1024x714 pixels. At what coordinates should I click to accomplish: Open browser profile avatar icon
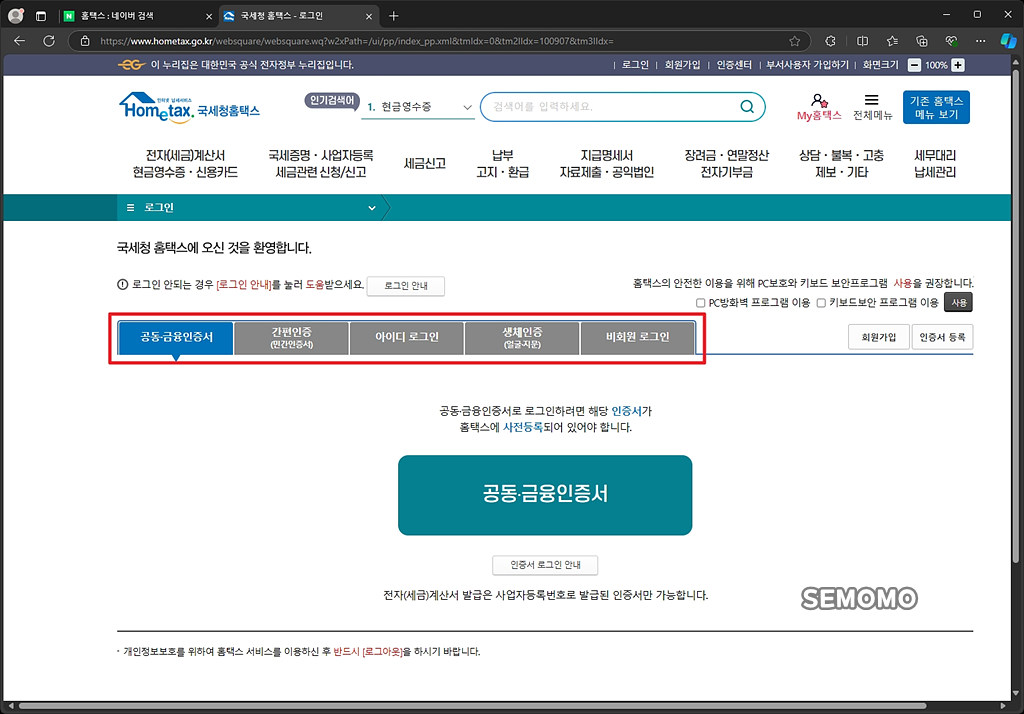click(16, 16)
